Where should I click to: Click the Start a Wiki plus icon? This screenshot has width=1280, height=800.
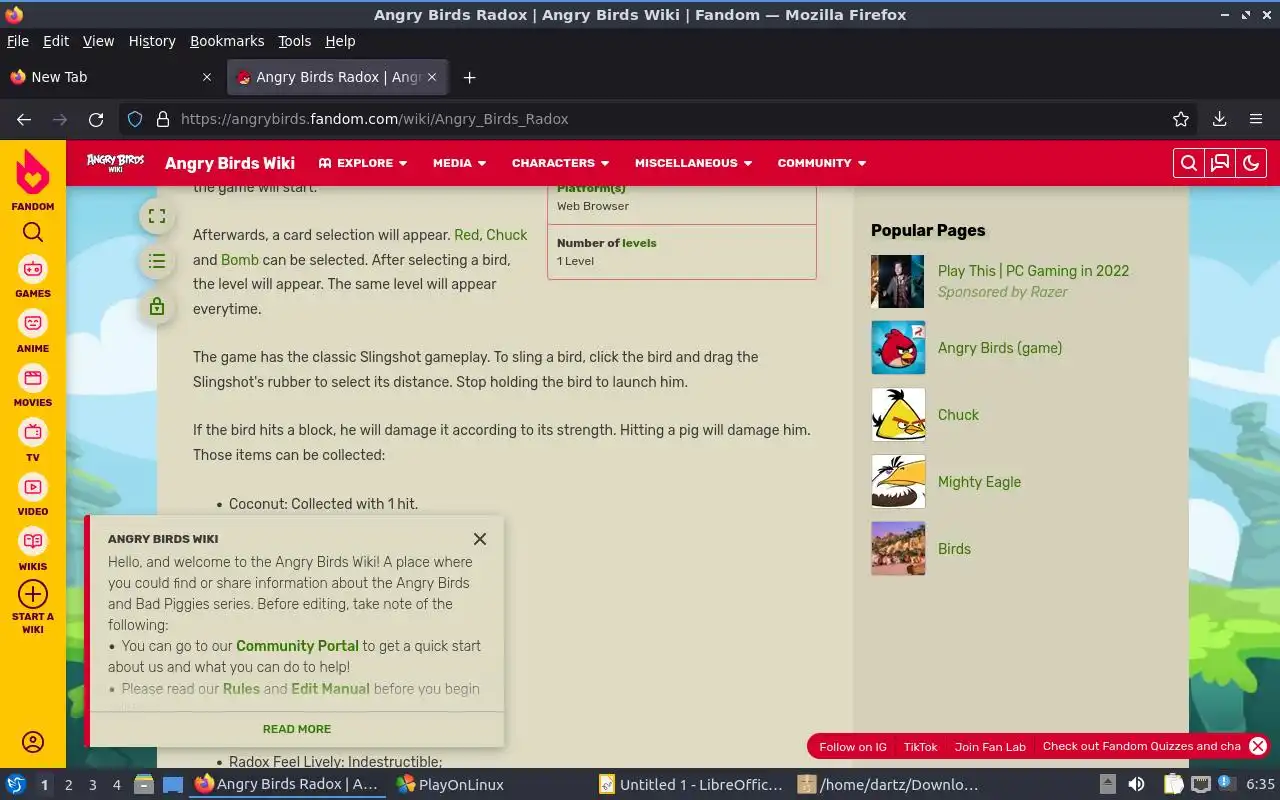coord(33,594)
